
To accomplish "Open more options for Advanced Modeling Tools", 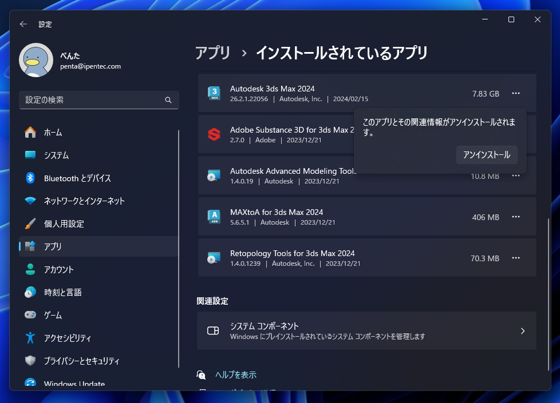I will (516, 176).
